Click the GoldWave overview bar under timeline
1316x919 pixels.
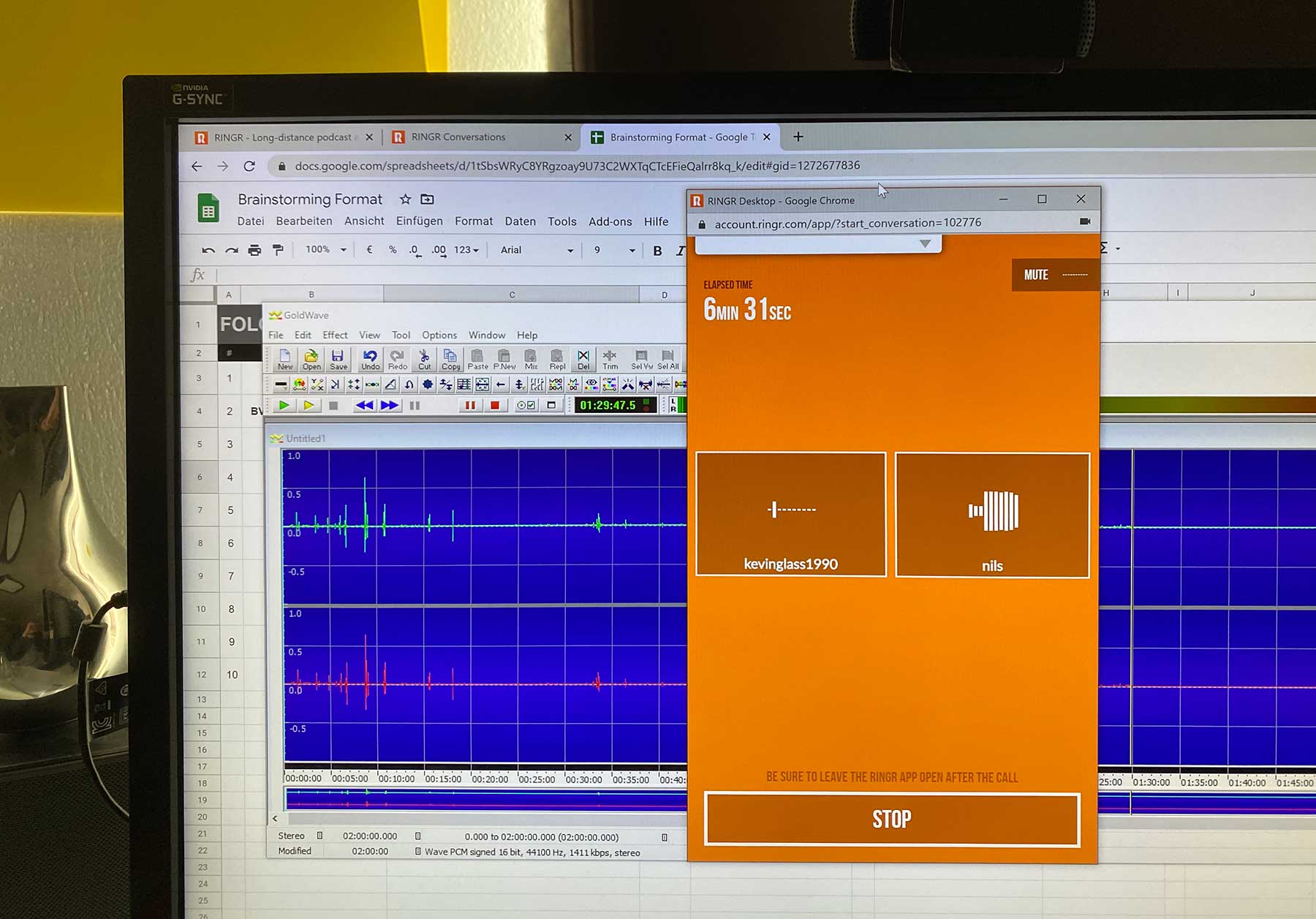point(484,799)
